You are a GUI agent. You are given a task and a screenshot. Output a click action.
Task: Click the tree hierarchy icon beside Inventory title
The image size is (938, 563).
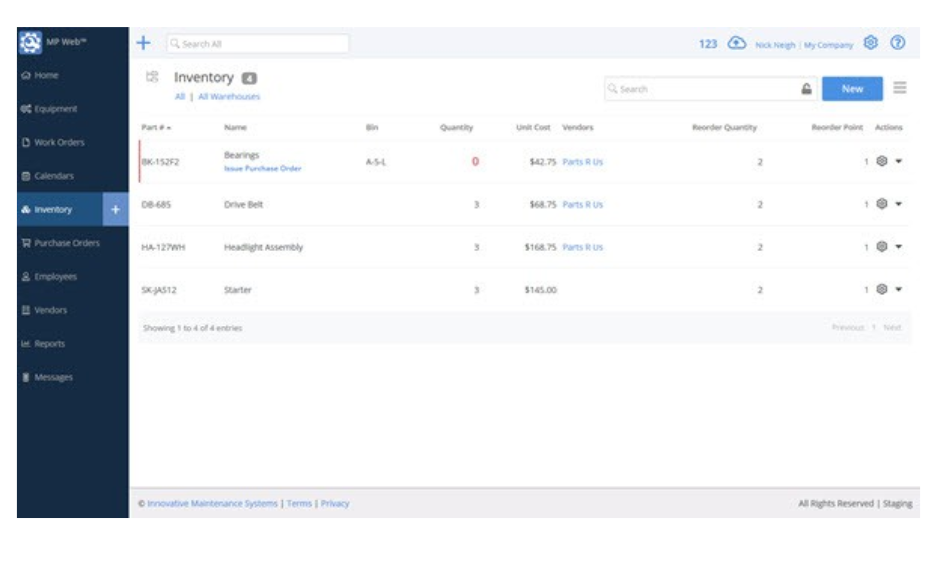152,77
